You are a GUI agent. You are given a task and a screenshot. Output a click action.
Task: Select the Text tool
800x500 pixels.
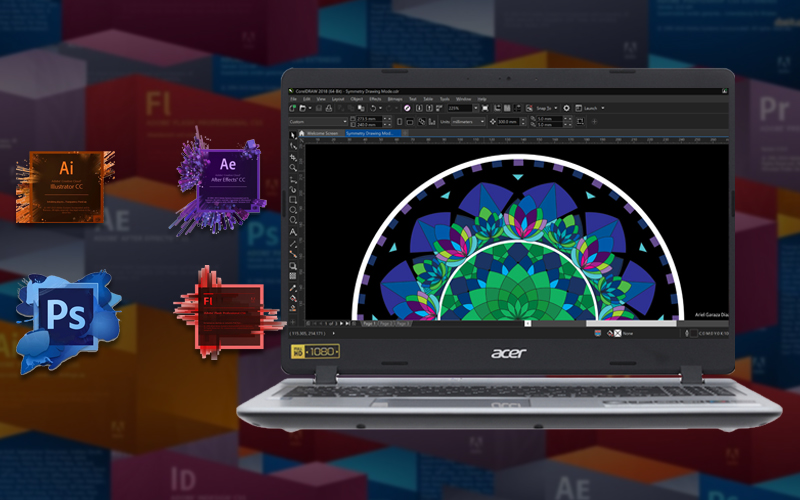pos(293,232)
